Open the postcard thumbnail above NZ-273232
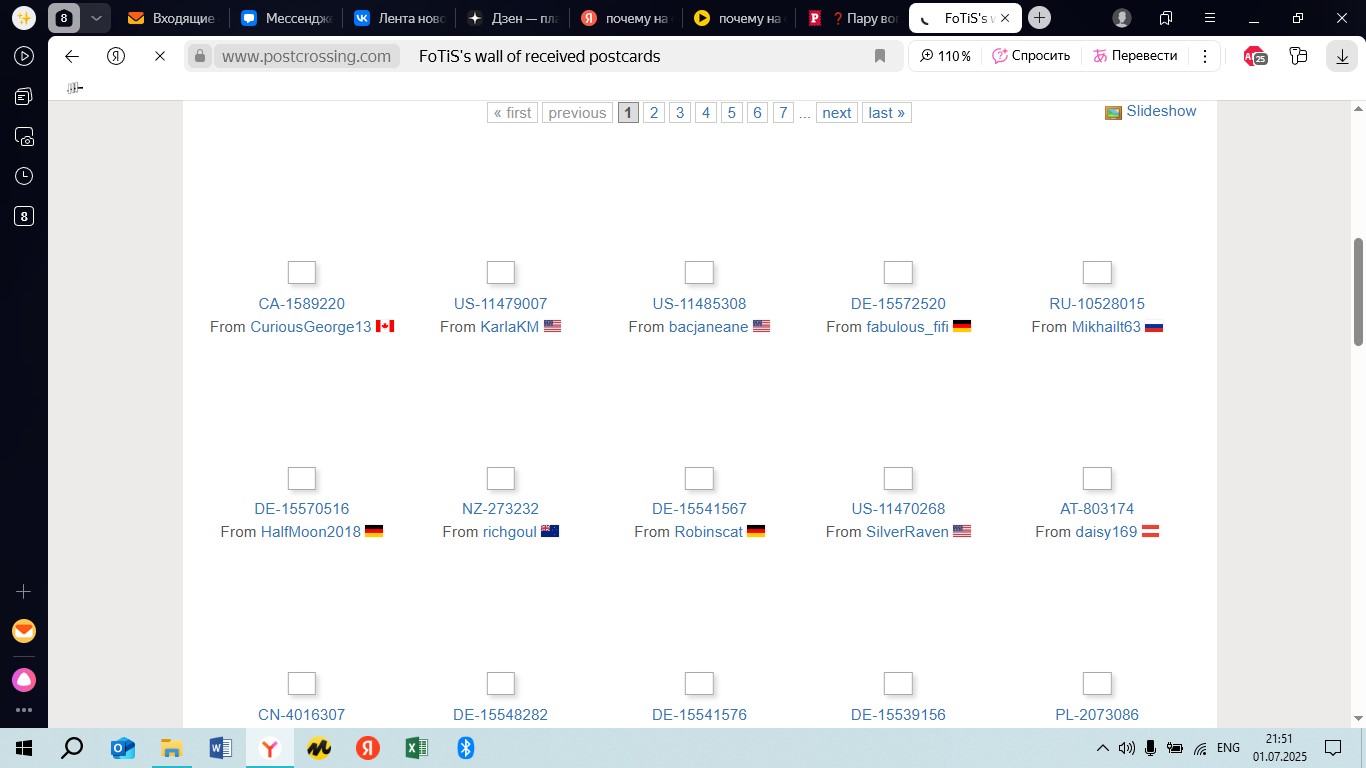 coord(500,478)
